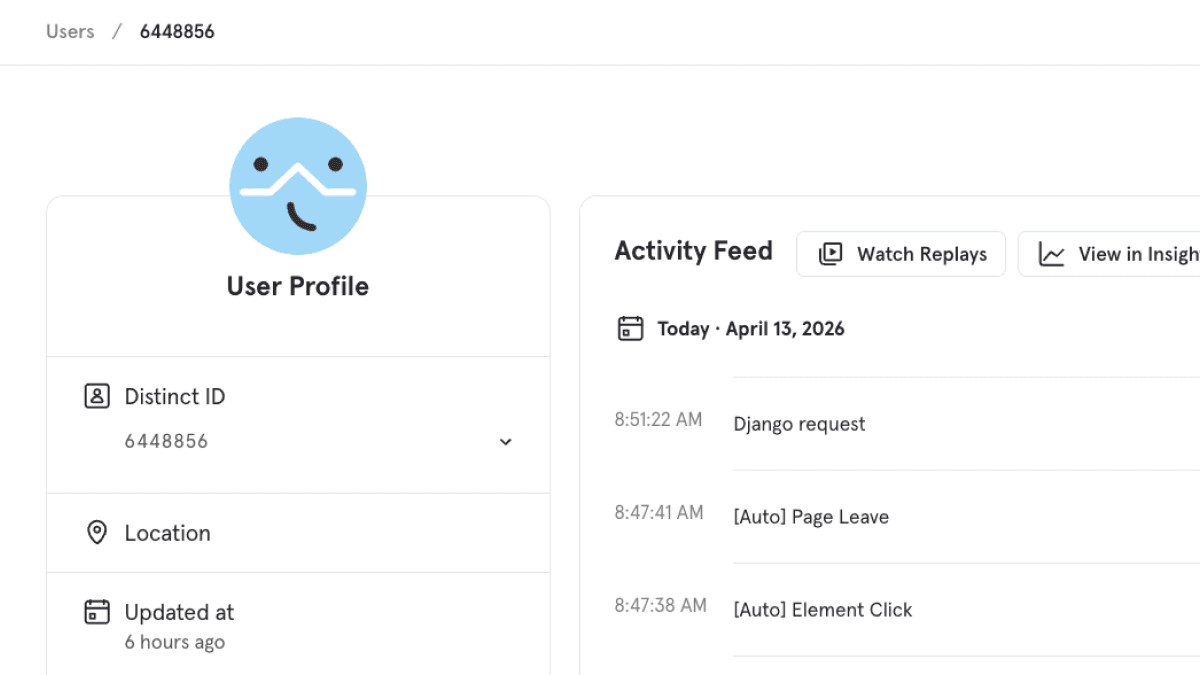Open the Django request event

tap(799, 424)
